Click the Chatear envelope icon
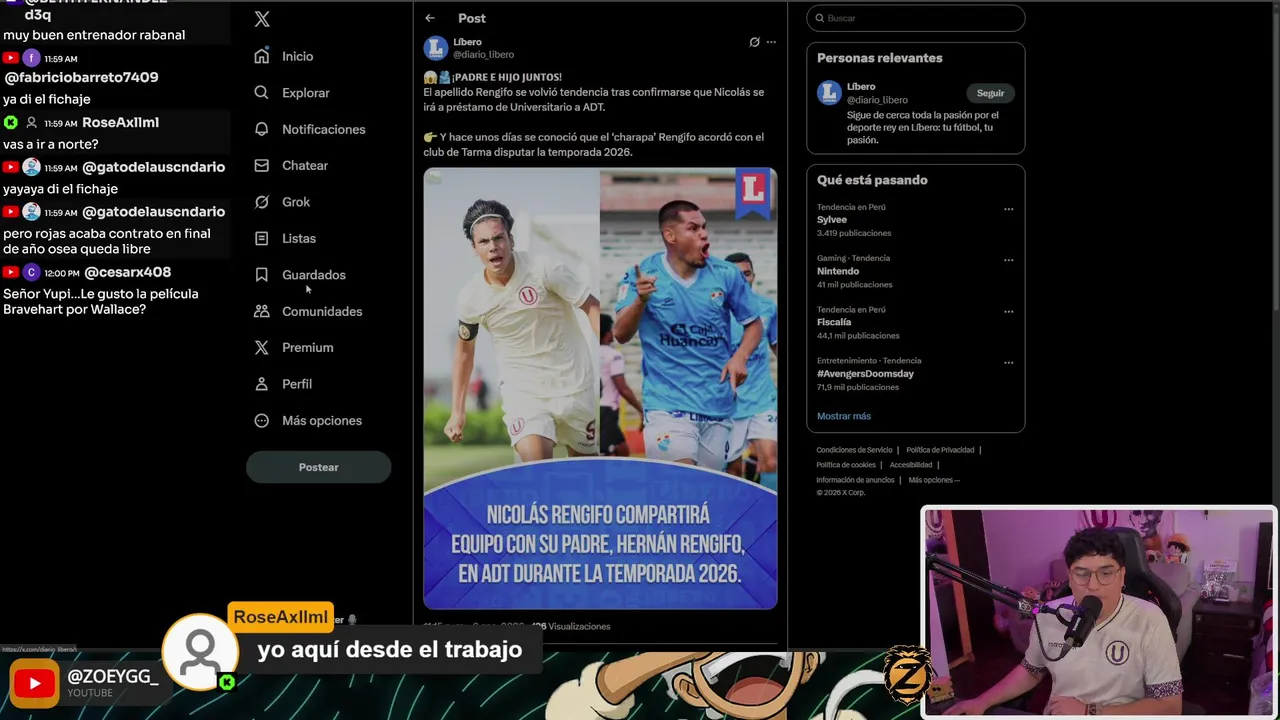 point(262,165)
